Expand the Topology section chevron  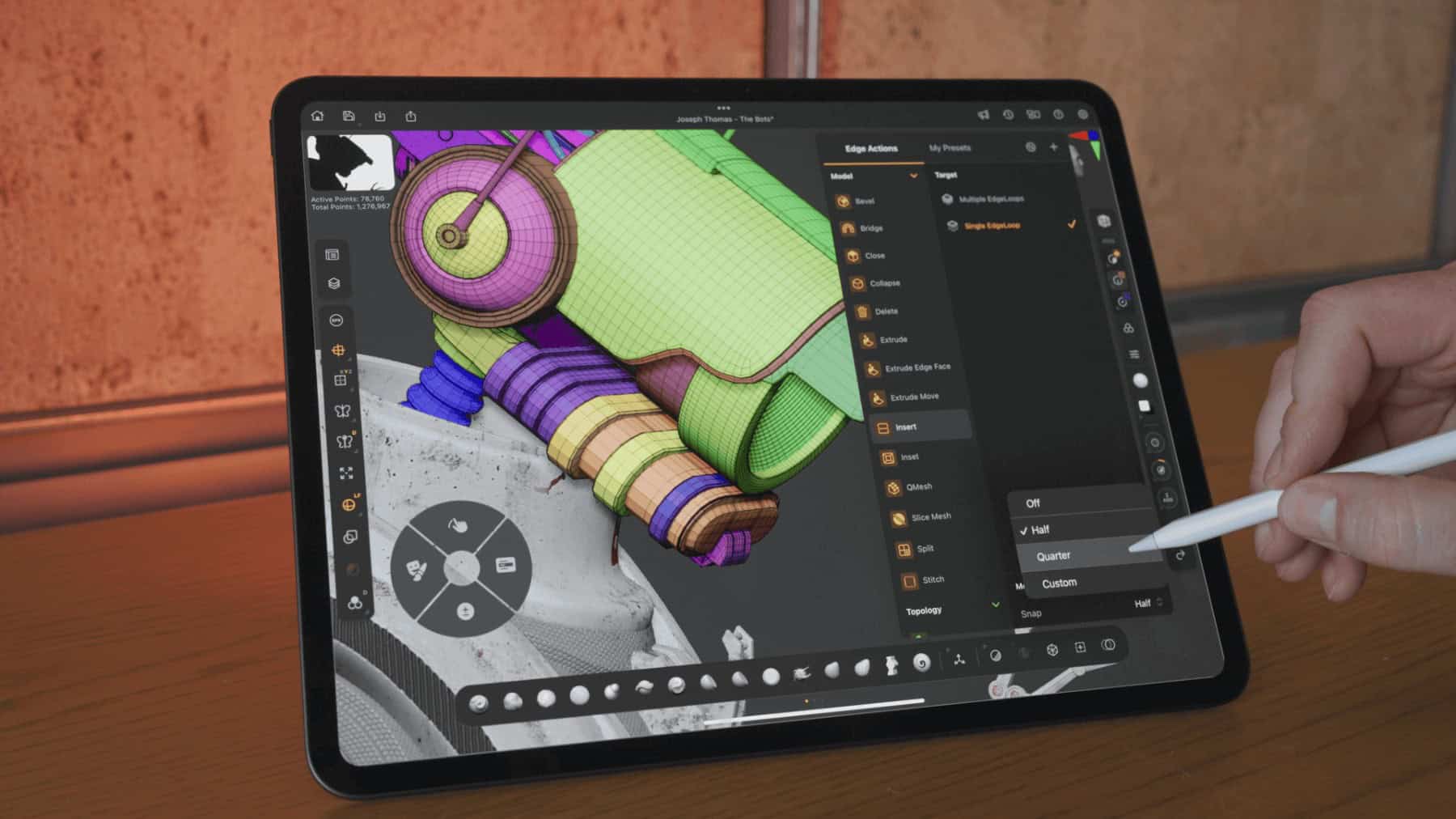(996, 605)
